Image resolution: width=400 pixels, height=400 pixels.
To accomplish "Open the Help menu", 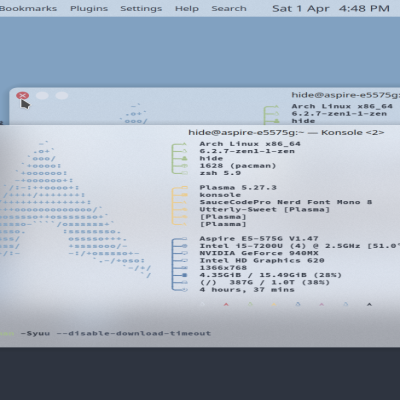I will 187,9.
